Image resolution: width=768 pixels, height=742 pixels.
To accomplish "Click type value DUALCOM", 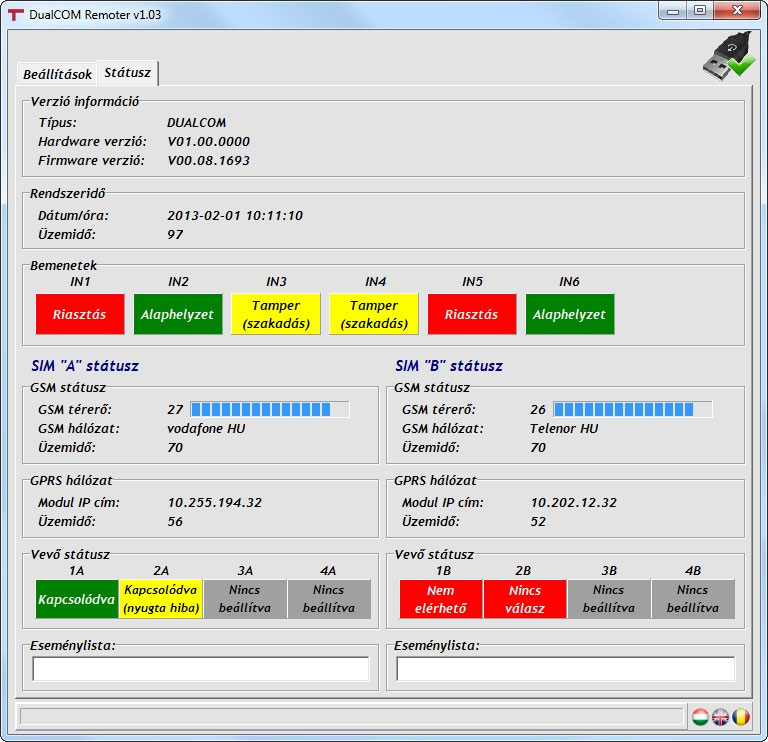I will click(196, 122).
